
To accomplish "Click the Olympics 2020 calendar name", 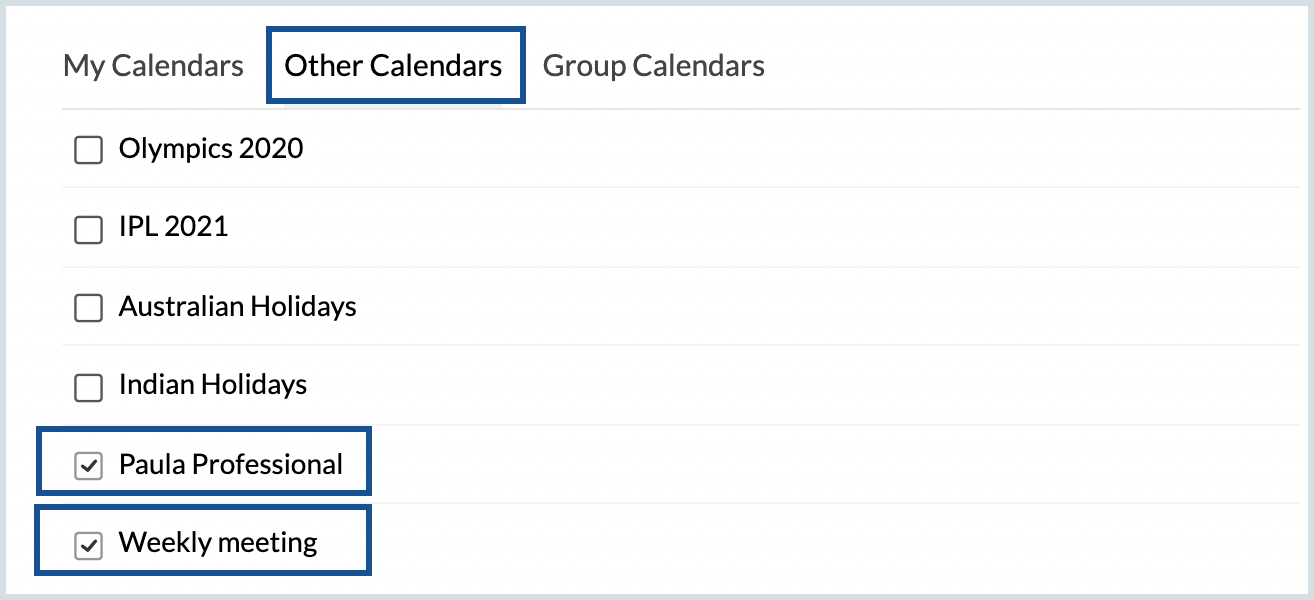I will coord(211,149).
